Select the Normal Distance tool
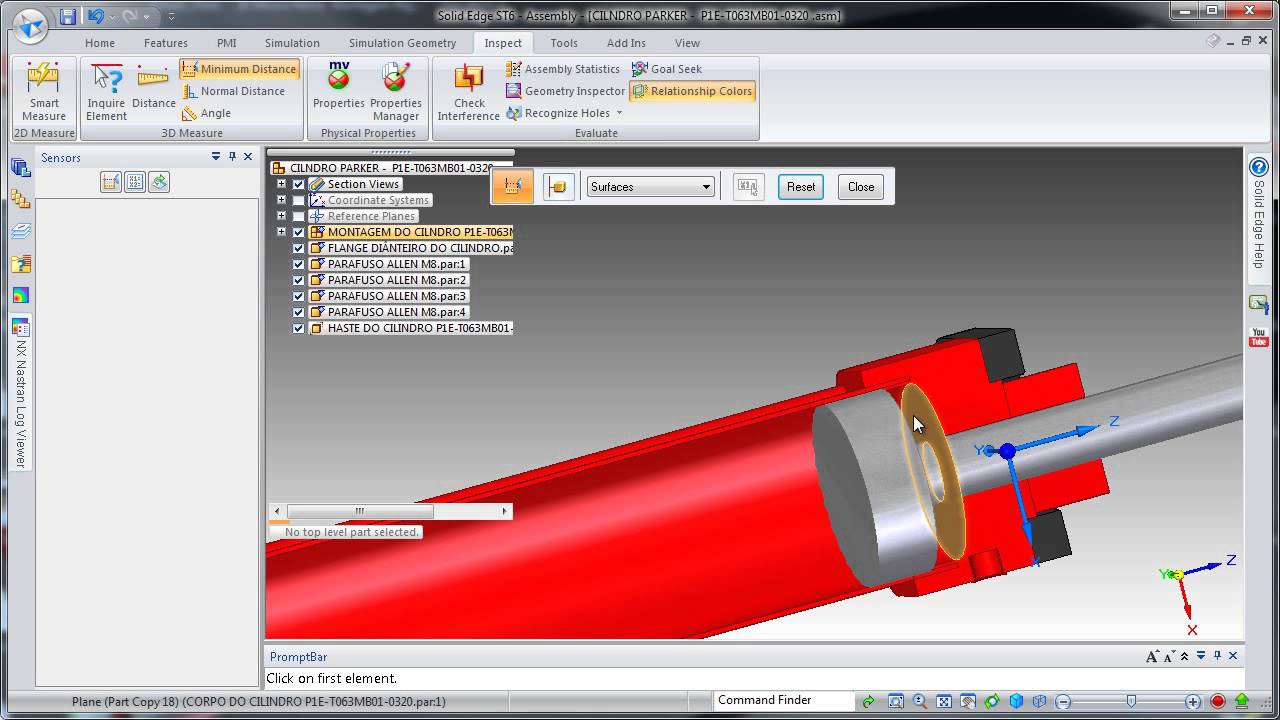Image resolution: width=1280 pixels, height=720 pixels. tap(233, 91)
